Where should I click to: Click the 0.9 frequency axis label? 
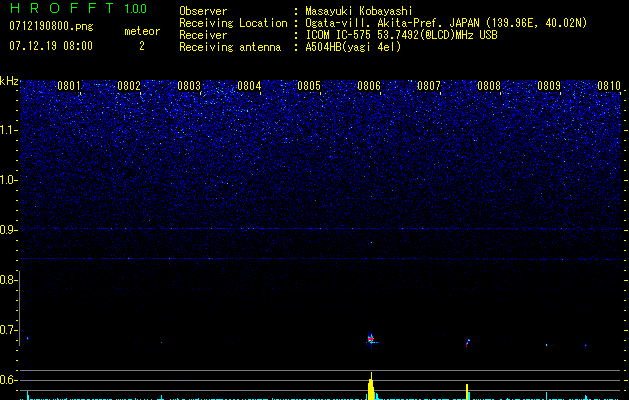click(x=8, y=230)
